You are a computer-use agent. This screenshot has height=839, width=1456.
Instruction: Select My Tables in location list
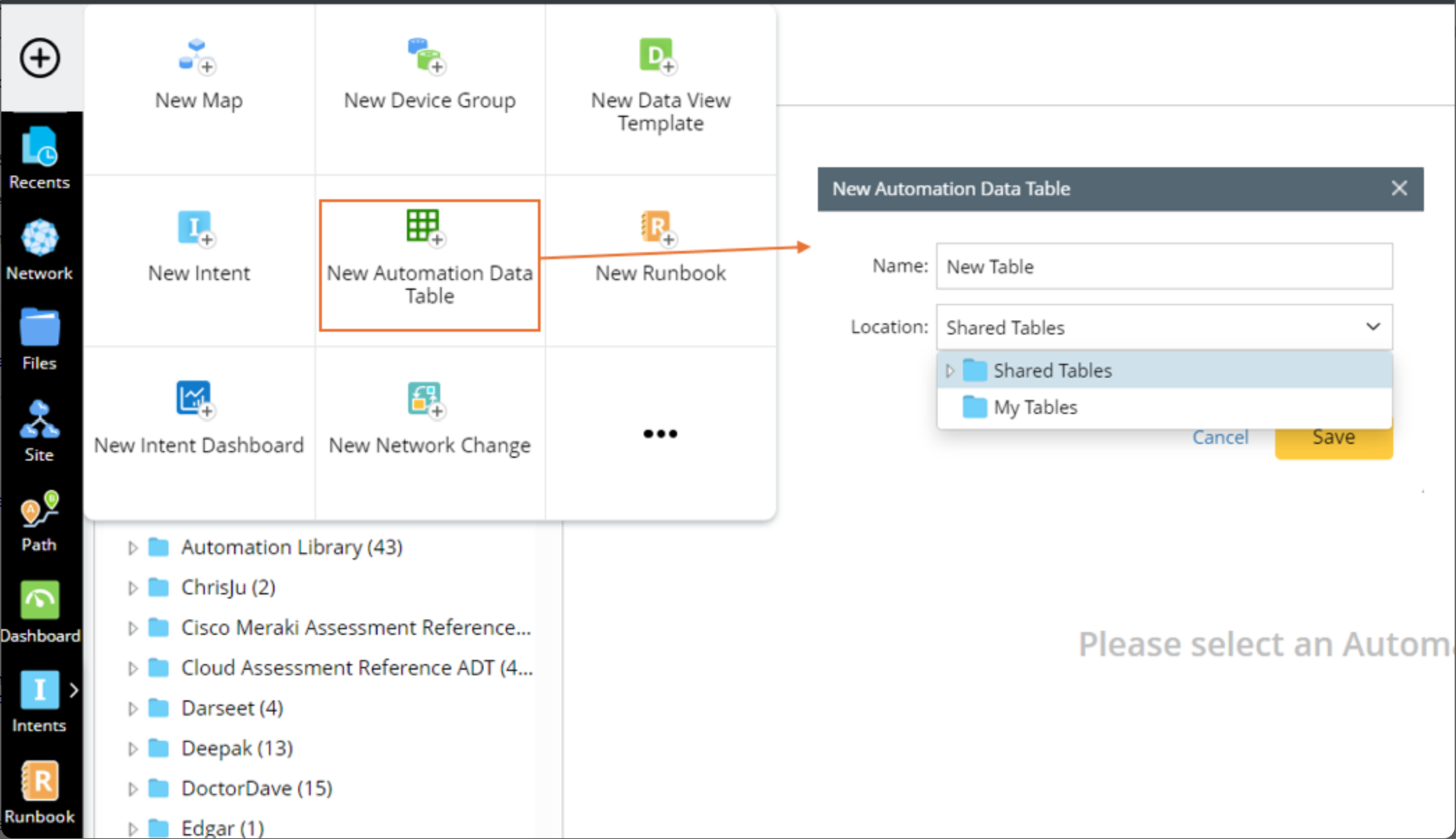click(x=1035, y=407)
